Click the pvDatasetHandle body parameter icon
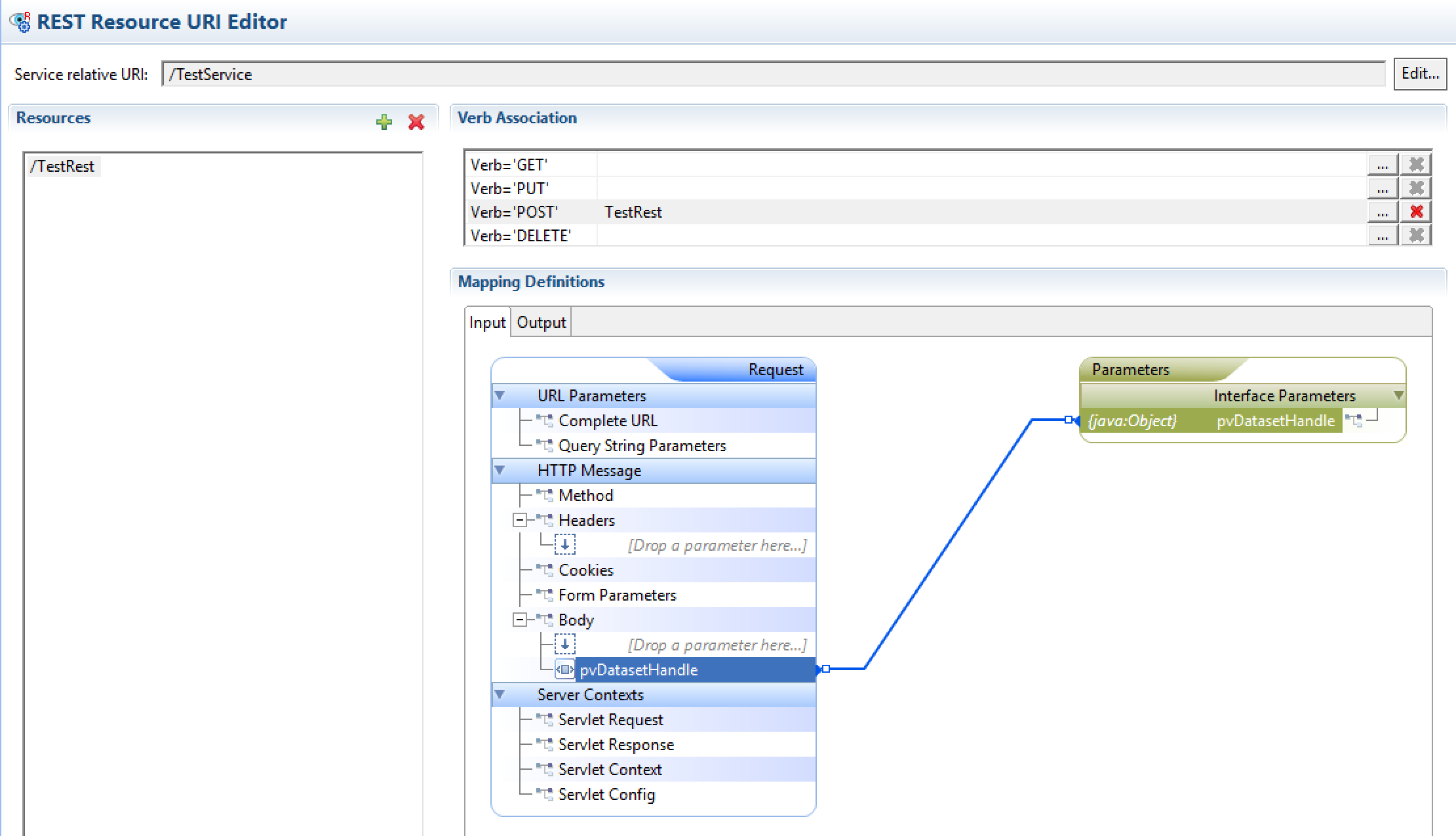The height and width of the screenshot is (836, 1456). click(564, 669)
